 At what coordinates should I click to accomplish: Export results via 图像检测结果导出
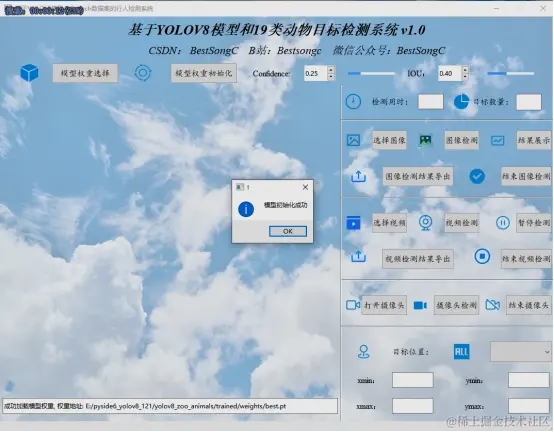tap(418, 176)
